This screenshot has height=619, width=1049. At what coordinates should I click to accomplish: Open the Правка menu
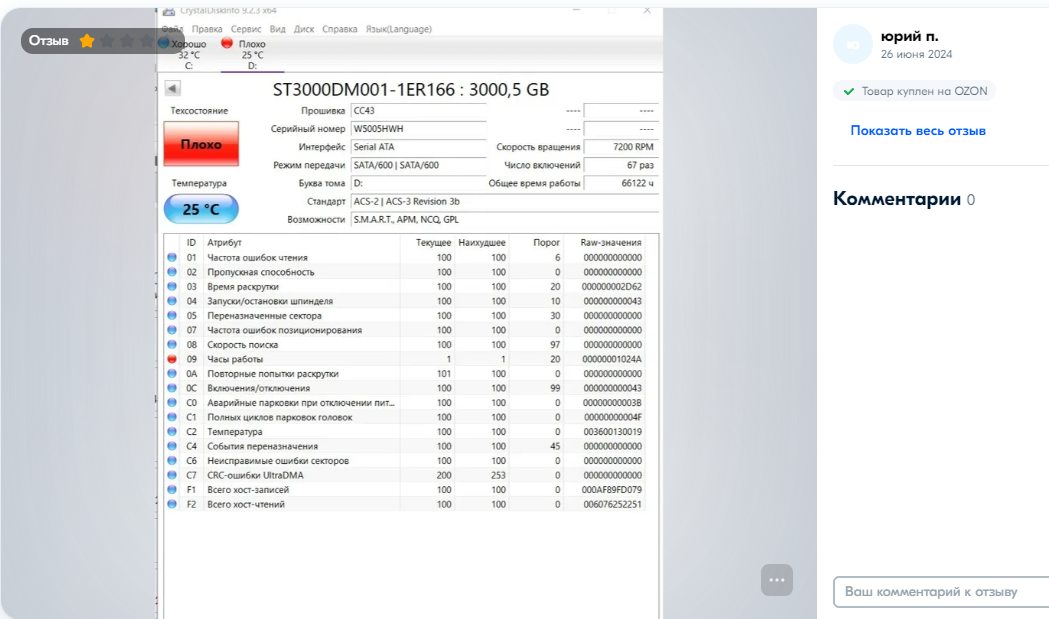click(207, 29)
